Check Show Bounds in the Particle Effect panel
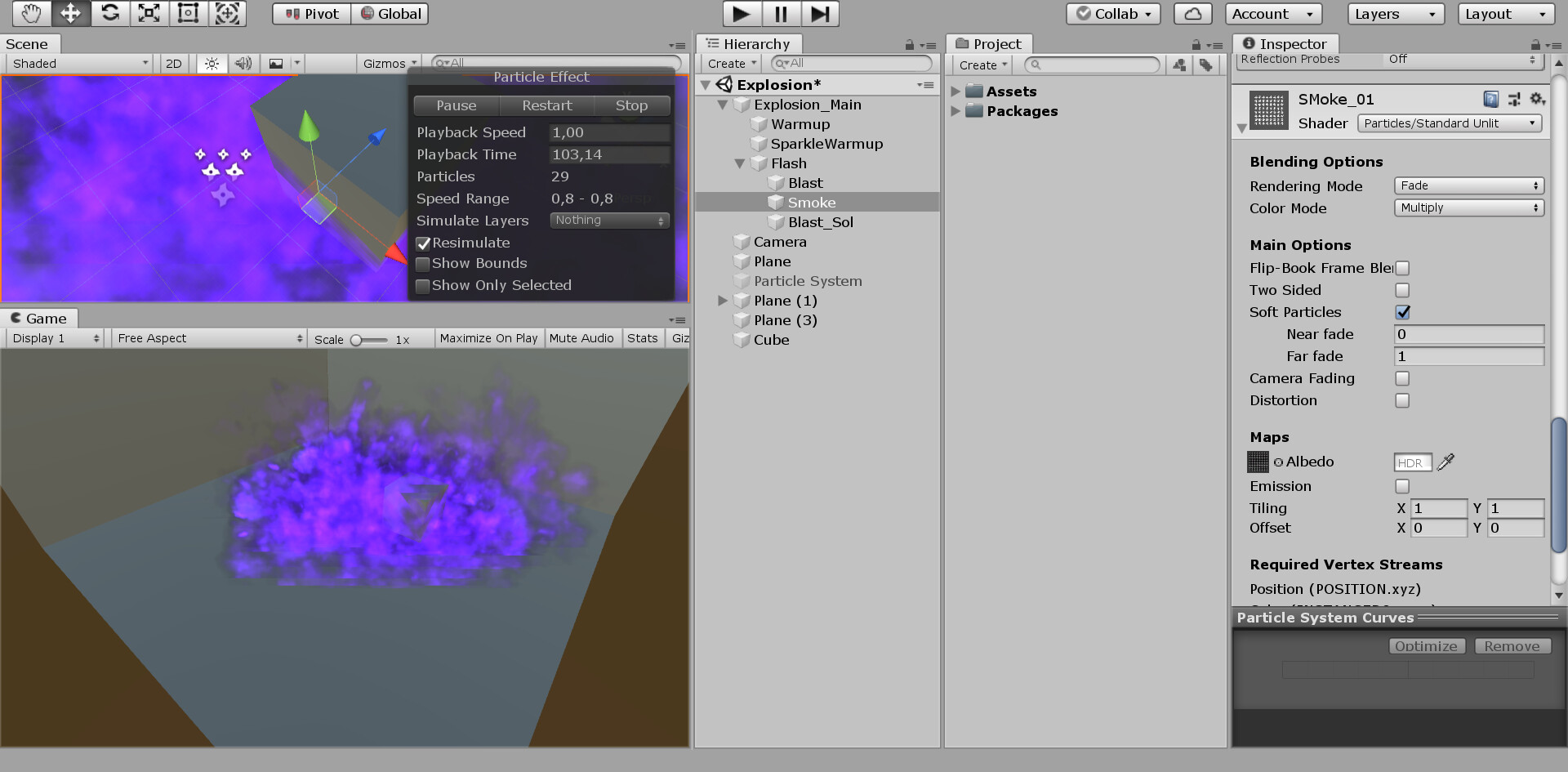The width and height of the screenshot is (1568, 772). pyautogui.click(x=423, y=263)
